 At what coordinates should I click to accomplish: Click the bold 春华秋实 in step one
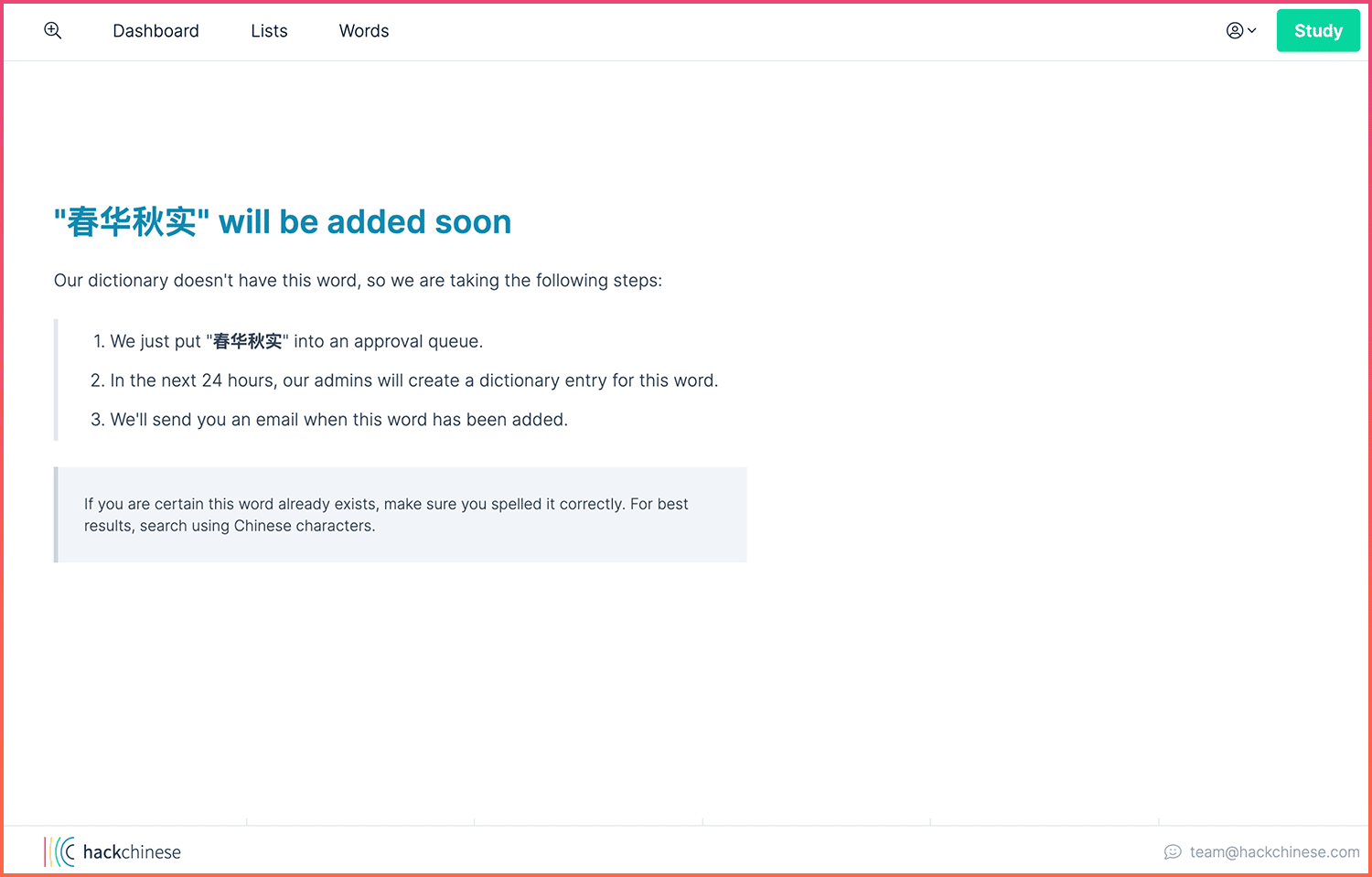coord(247,341)
